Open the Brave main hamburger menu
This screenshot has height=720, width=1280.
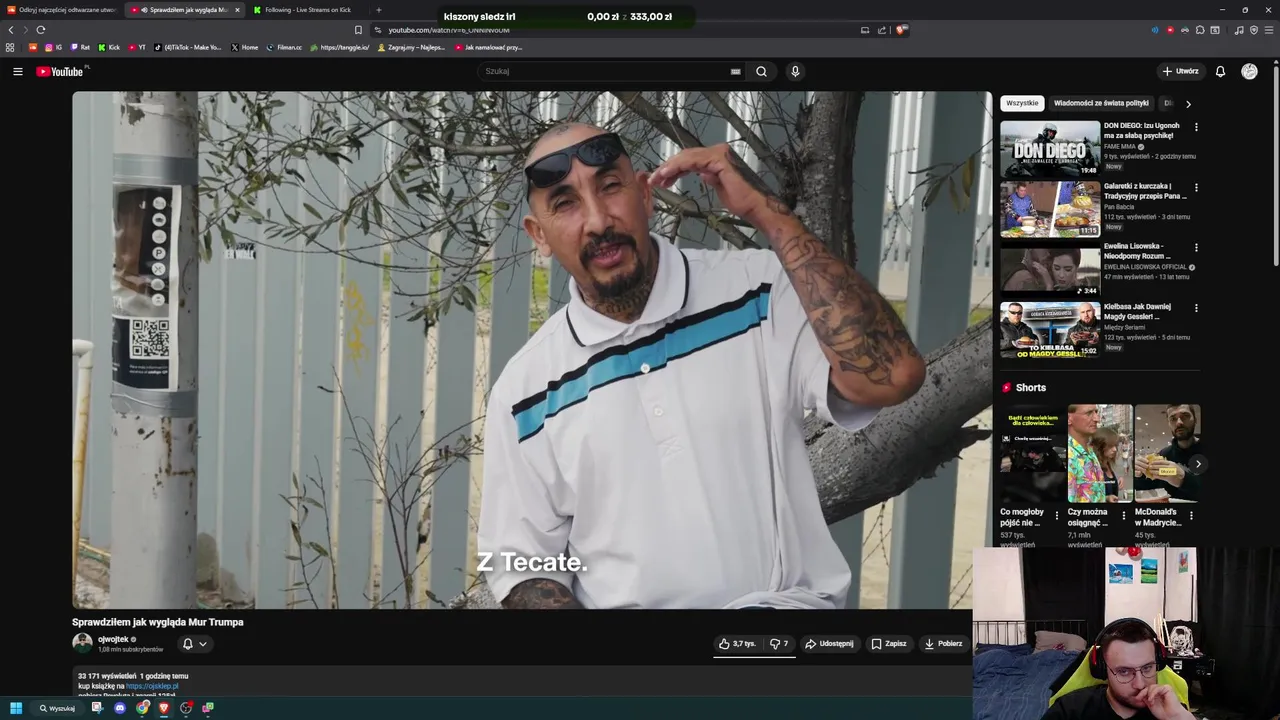pos(1269,30)
